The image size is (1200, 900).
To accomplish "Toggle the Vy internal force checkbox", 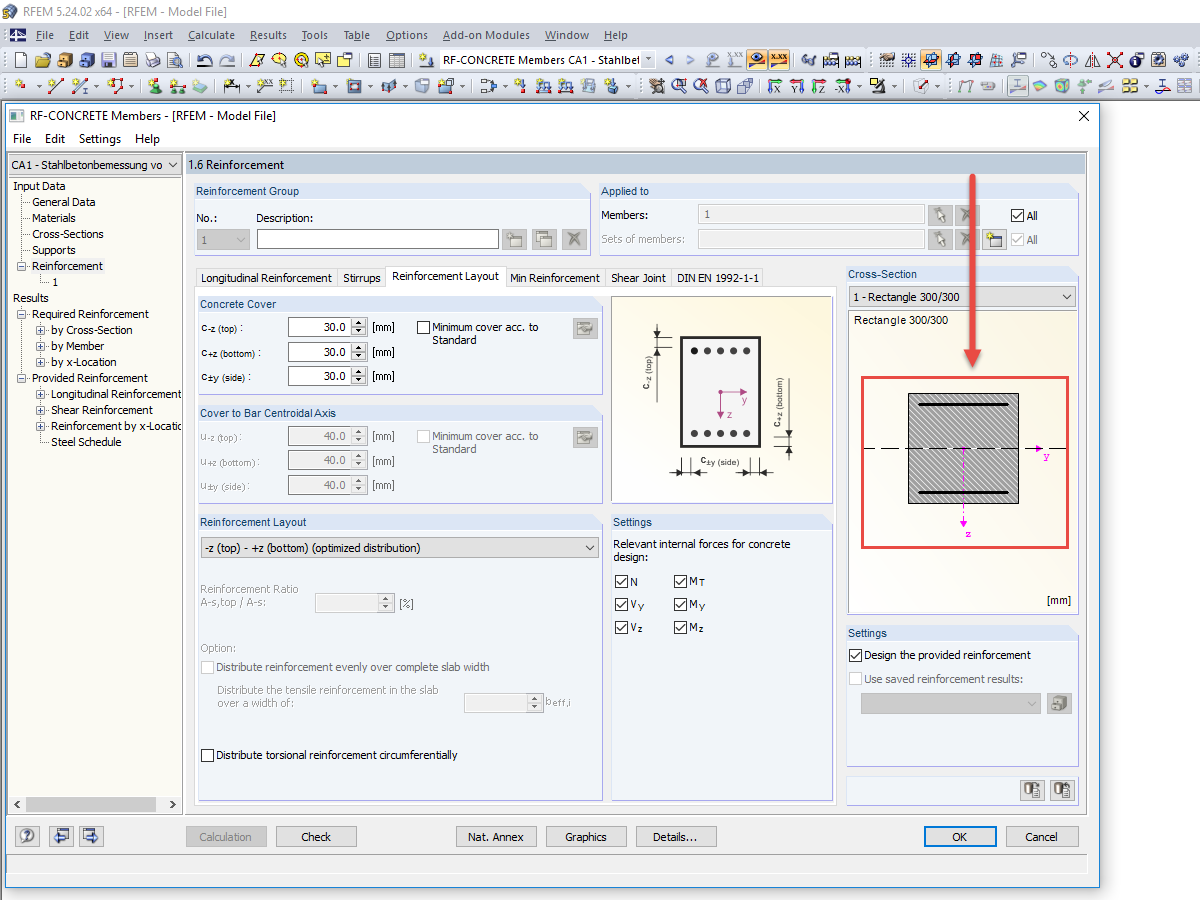I will (622, 604).
